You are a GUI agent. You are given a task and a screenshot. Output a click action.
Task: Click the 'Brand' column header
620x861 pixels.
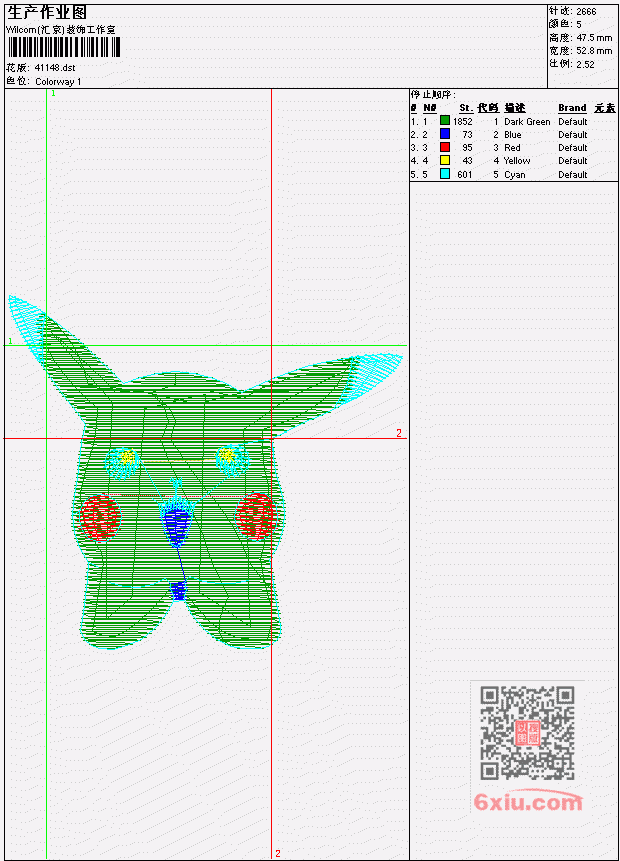pos(572,108)
